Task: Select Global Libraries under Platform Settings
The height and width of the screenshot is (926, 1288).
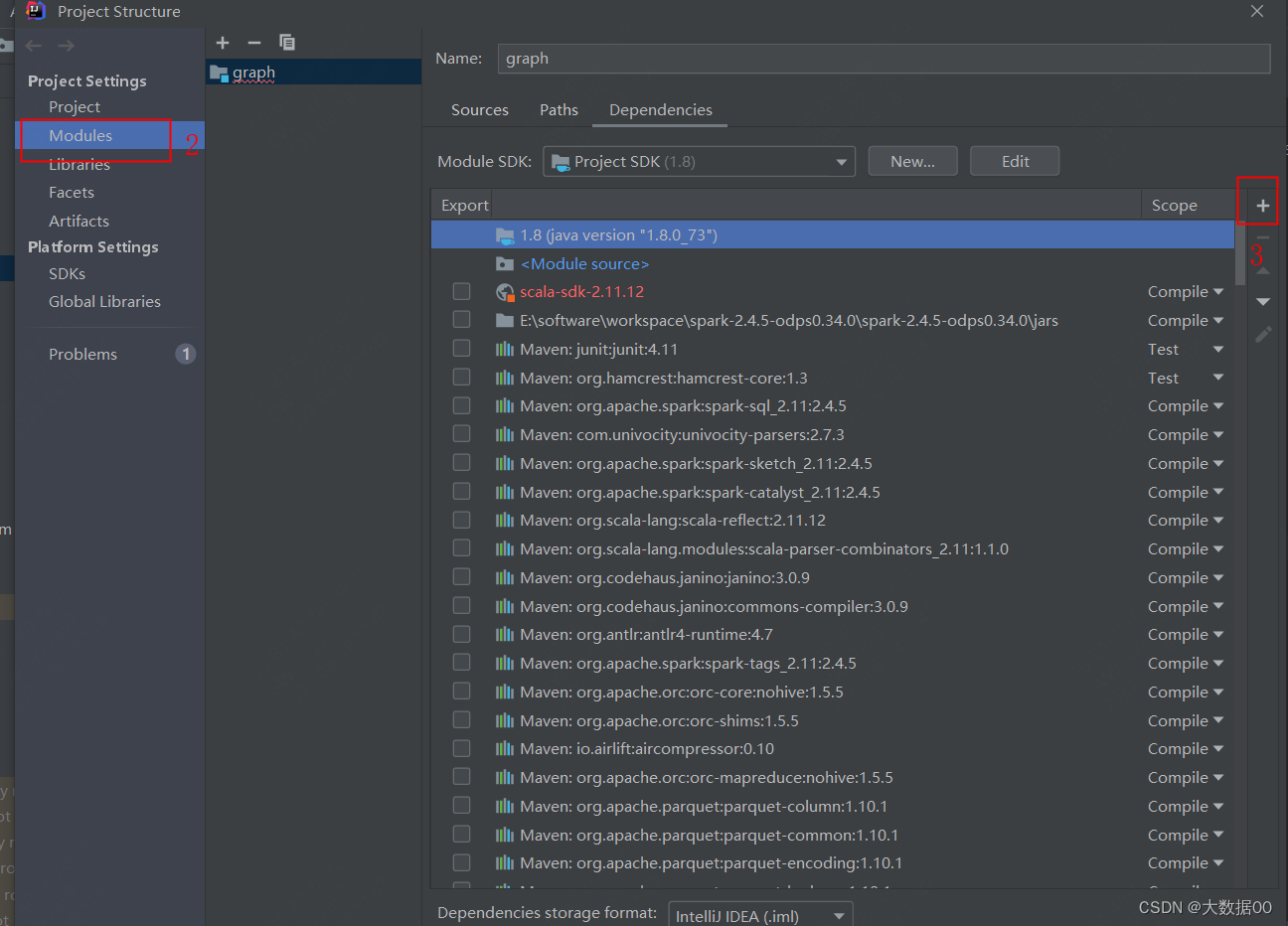Action: (104, 302)
